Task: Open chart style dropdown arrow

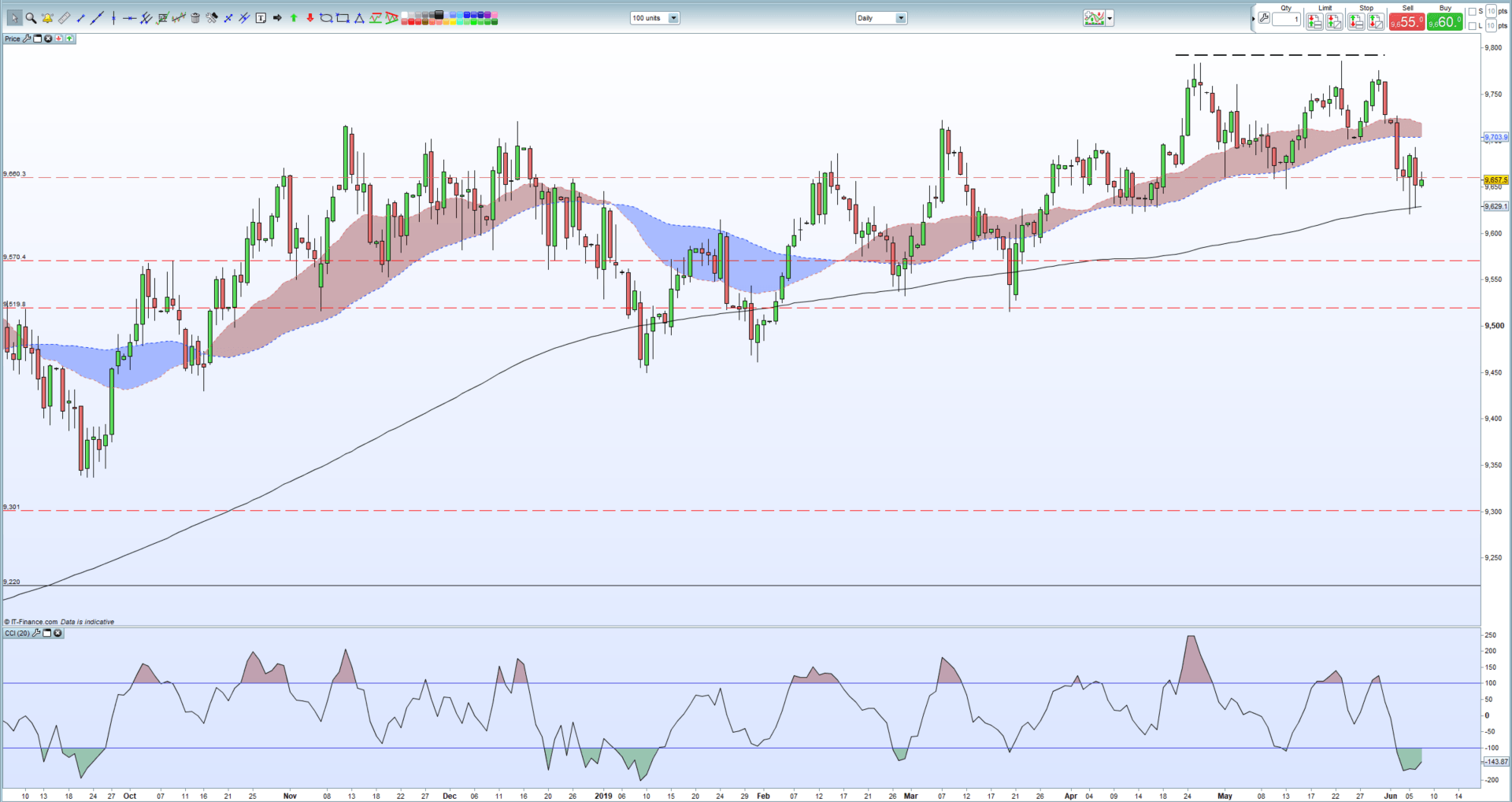Action: (1110, 18)
